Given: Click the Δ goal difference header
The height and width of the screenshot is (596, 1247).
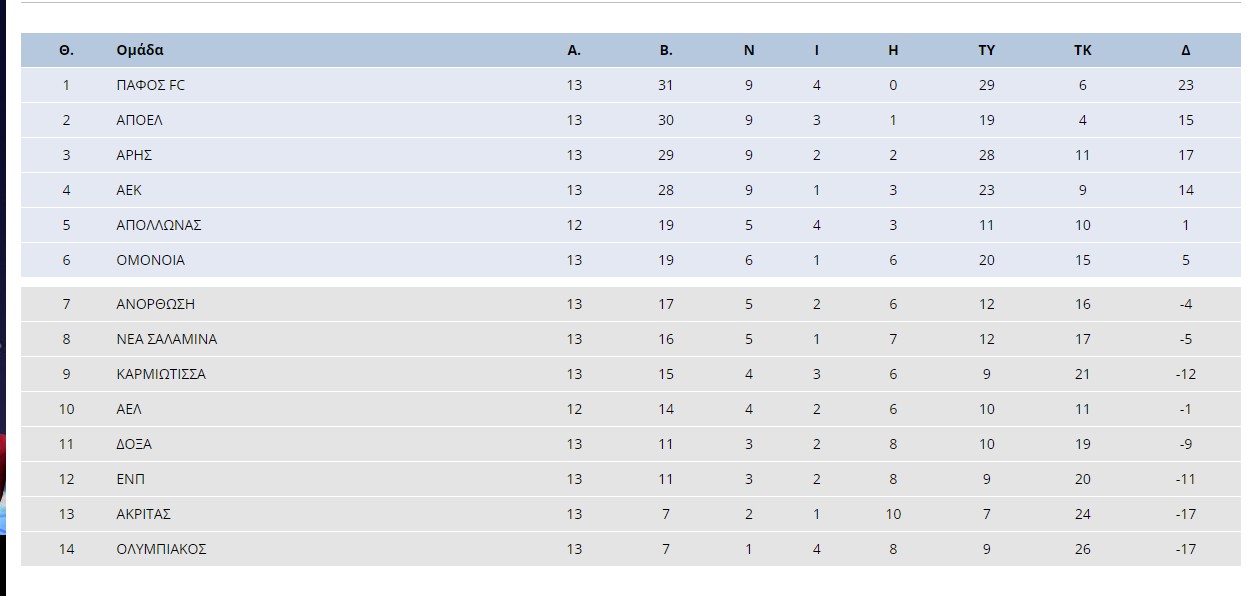Looking at the screenshot, I should [x=1186, y=50].
